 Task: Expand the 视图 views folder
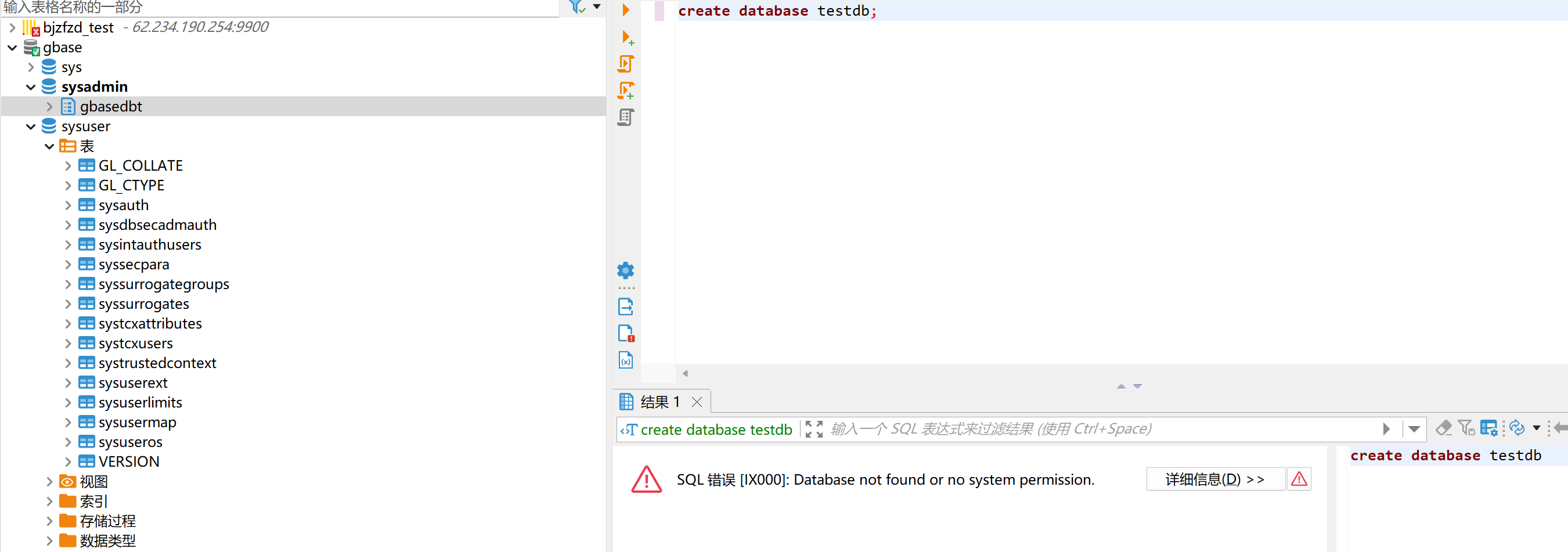(x=50, y=481)
